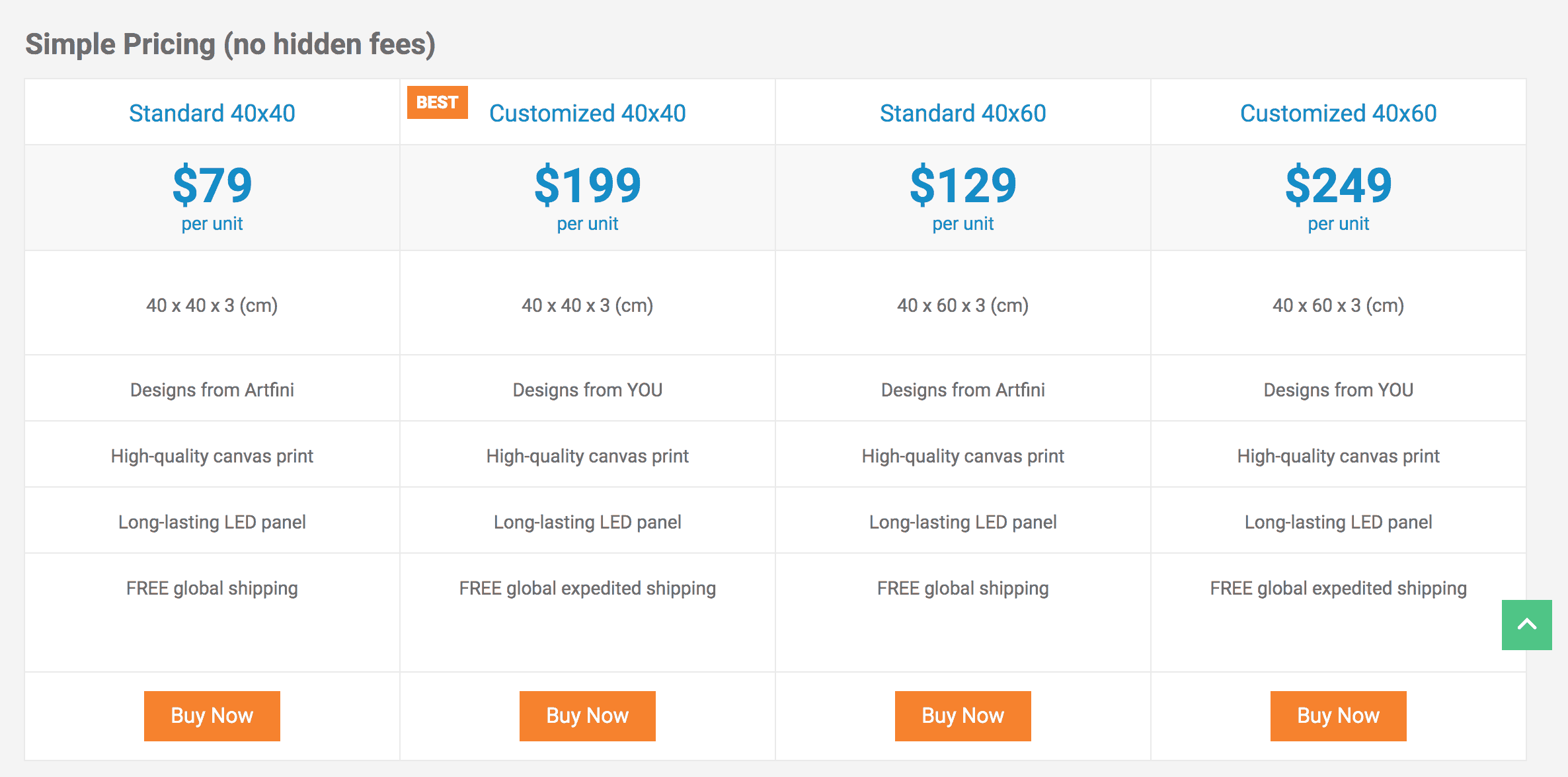The image size is (1568, 777).
Task: Buy the Standard 40x60 plan
Action: [962, 716]
